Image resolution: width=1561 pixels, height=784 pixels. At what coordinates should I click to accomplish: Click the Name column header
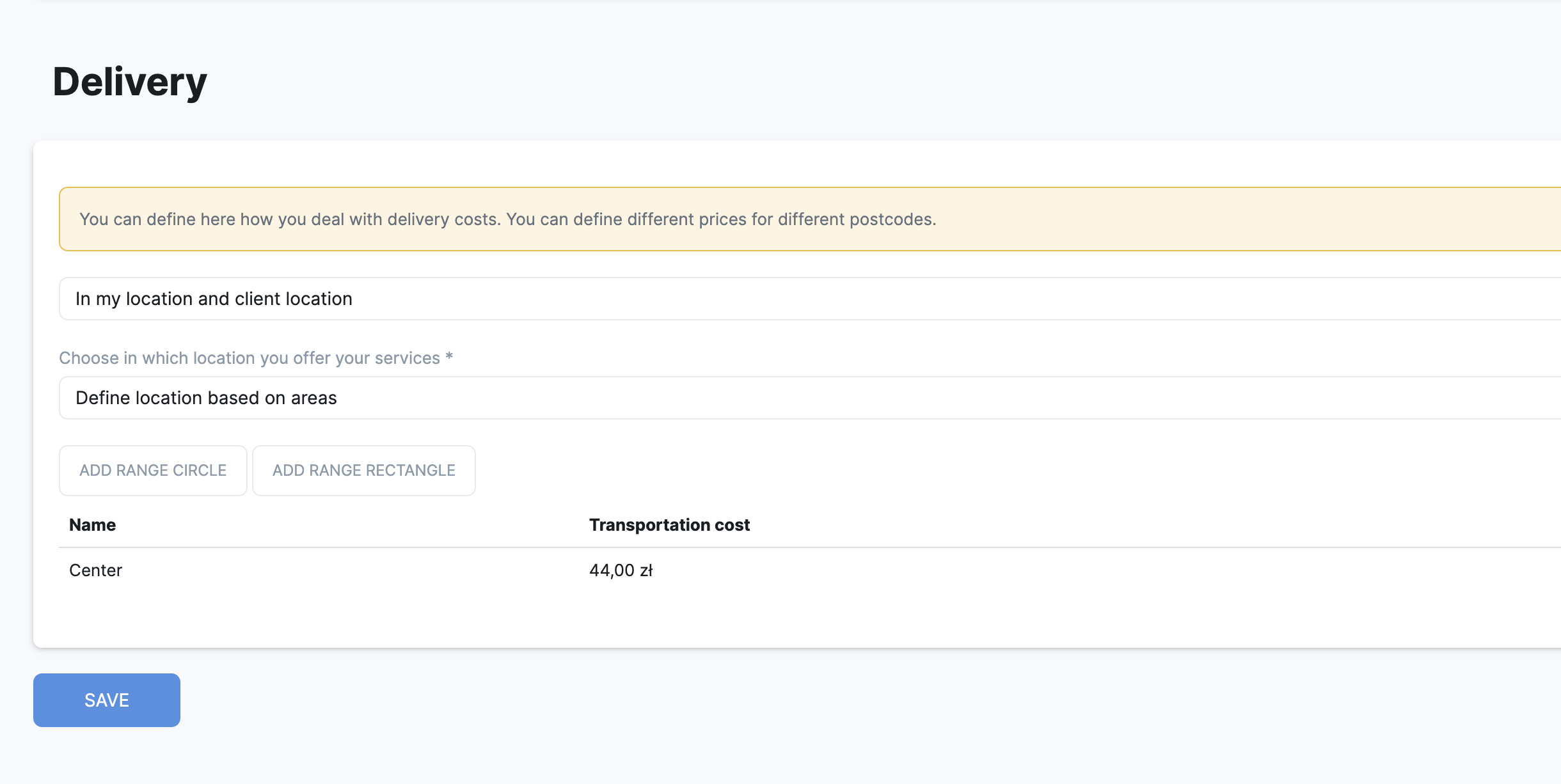(x=93, y=525)
